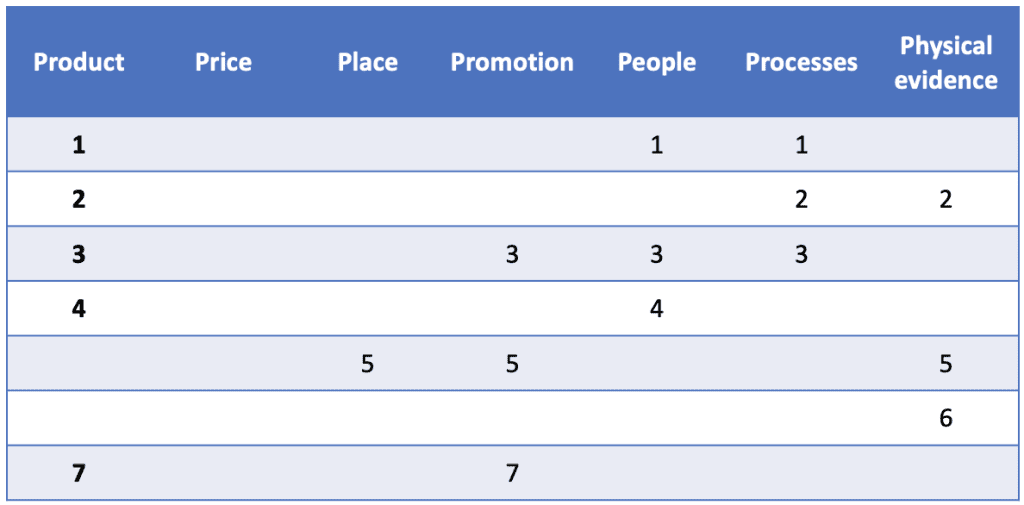Select the 2 under Physical evidence
Image resolution: width=1024 pixels, height=505 pixels.
click(946, 199)
